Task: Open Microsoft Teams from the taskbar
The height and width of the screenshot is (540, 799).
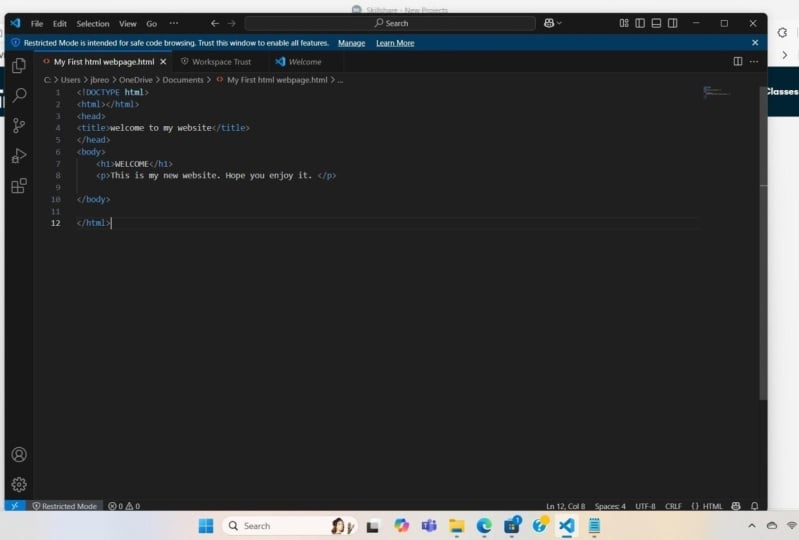Action: [x=429, y=526]
